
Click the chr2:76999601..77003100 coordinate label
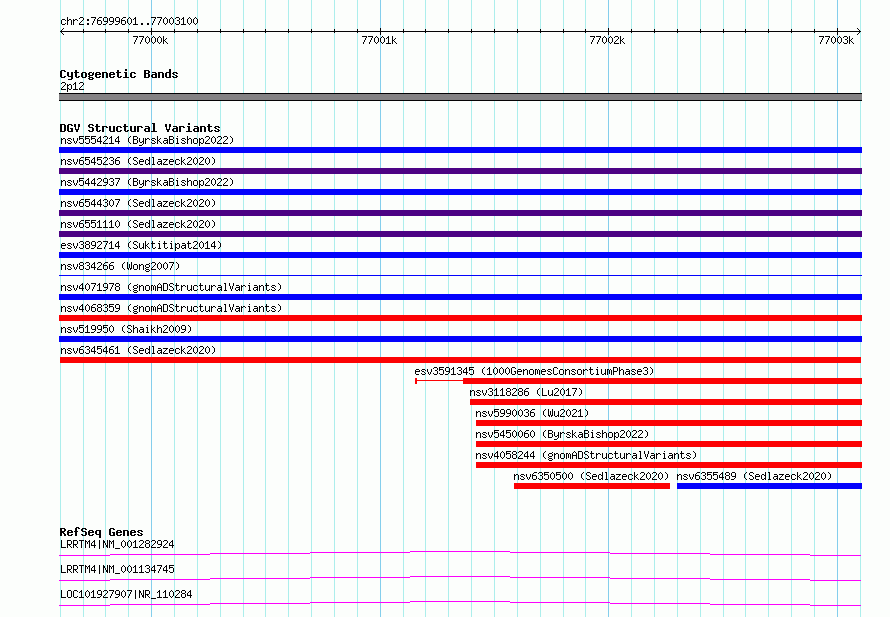coord(129,21)
